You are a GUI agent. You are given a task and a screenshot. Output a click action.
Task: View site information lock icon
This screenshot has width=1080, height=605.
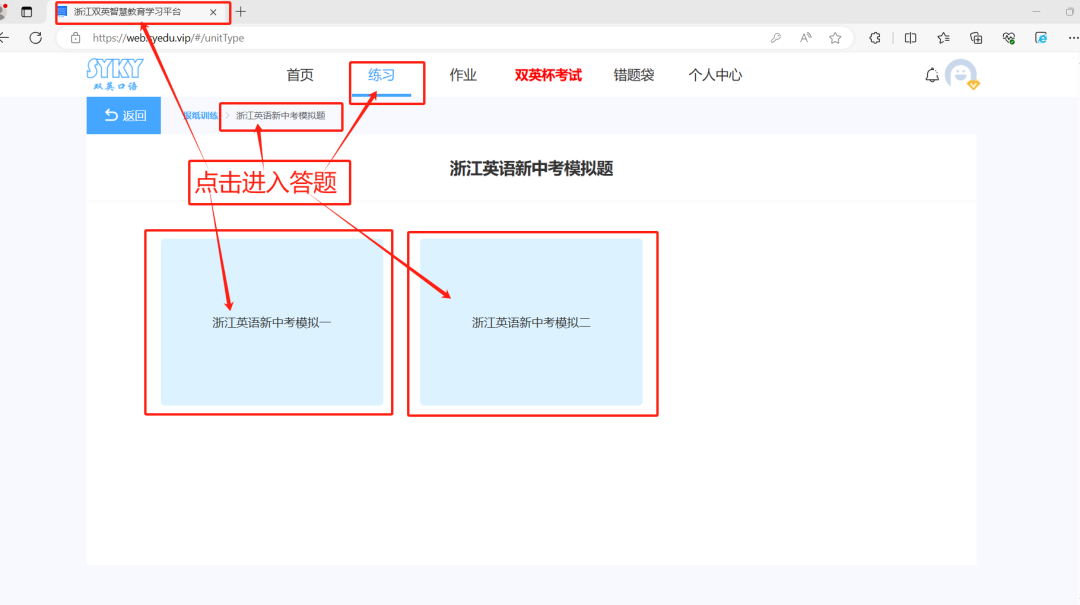coord(76,38)
